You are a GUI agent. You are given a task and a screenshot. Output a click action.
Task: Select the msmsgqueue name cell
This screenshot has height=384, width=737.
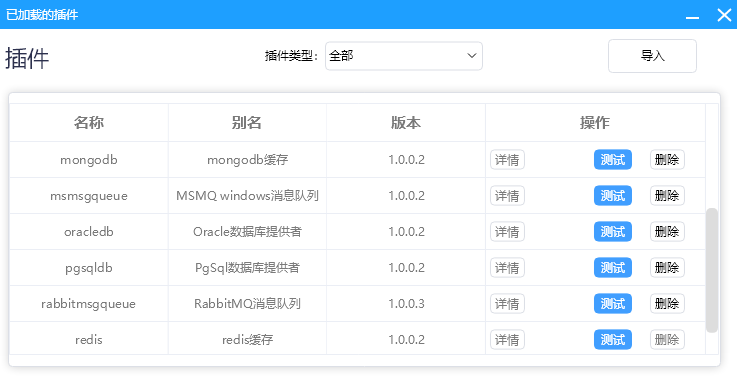[x=89, y=196]
